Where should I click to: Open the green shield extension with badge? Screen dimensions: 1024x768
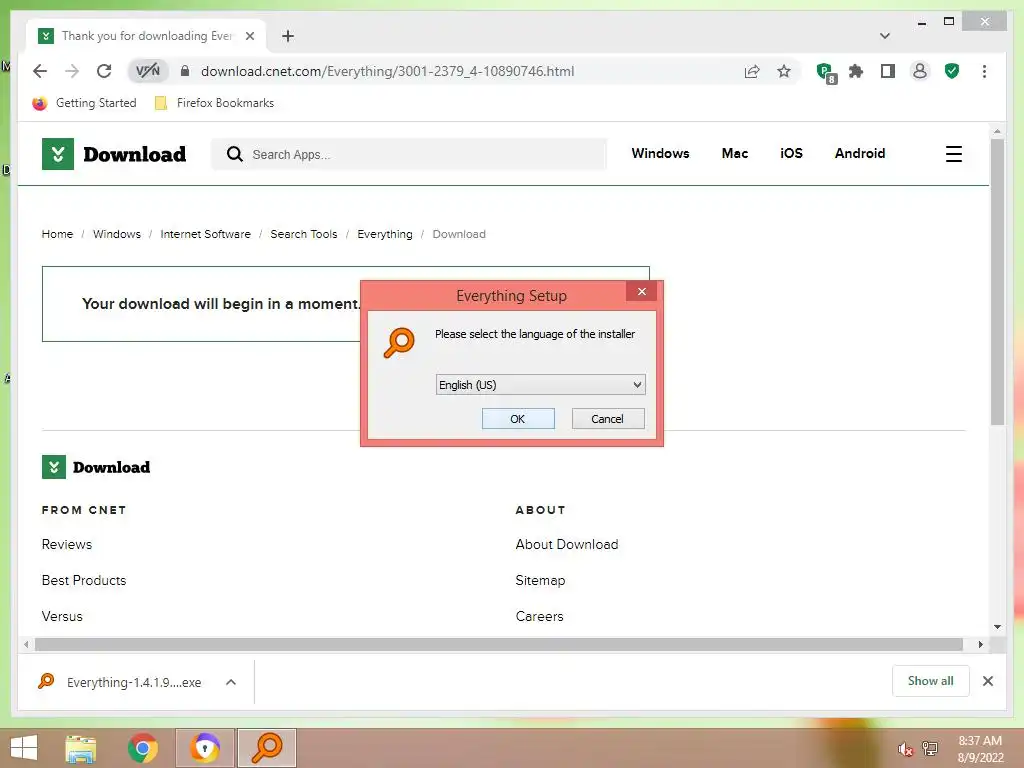(826, 72)
